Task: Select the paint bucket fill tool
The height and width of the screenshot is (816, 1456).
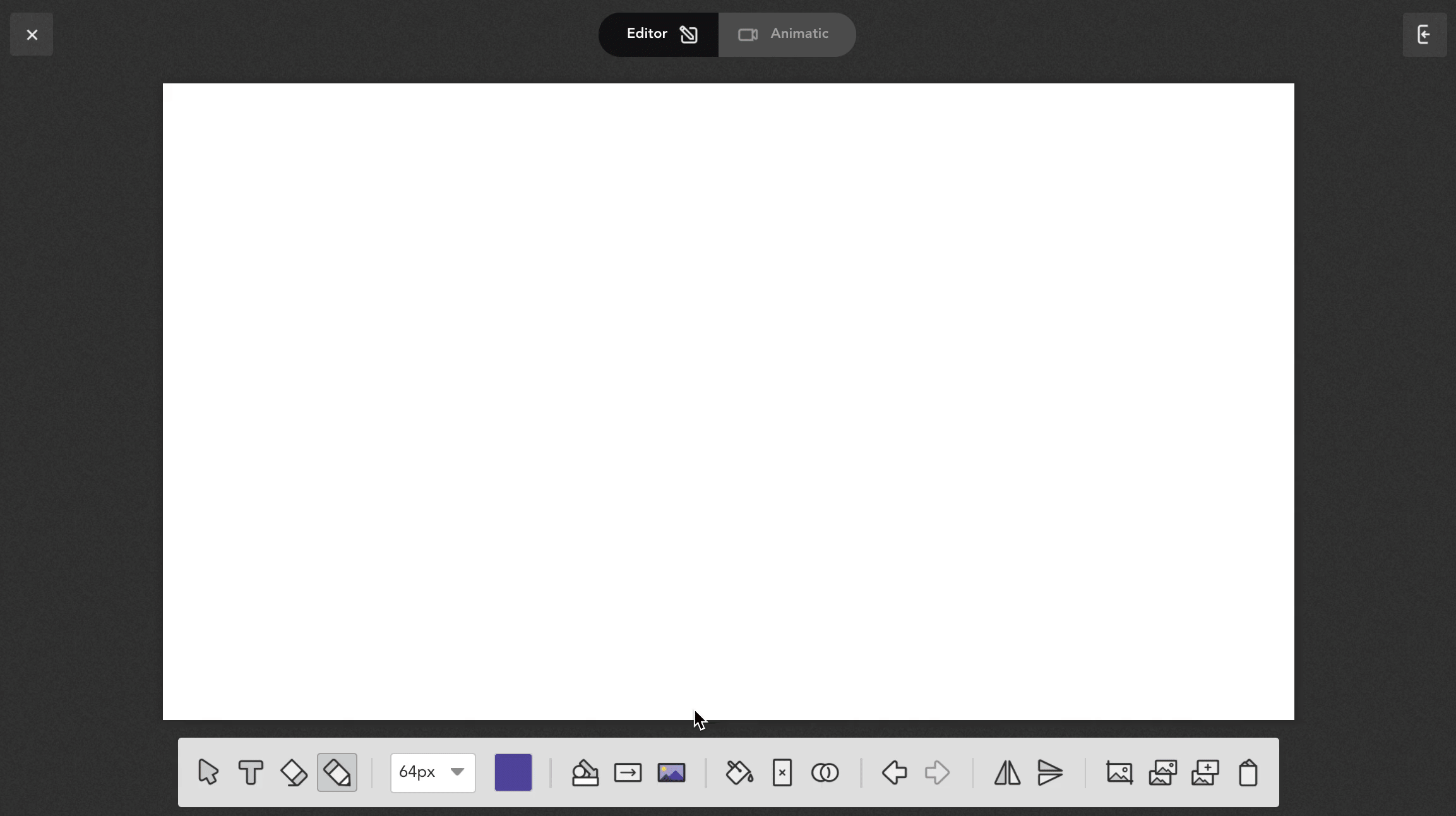Action: (739, 772)
